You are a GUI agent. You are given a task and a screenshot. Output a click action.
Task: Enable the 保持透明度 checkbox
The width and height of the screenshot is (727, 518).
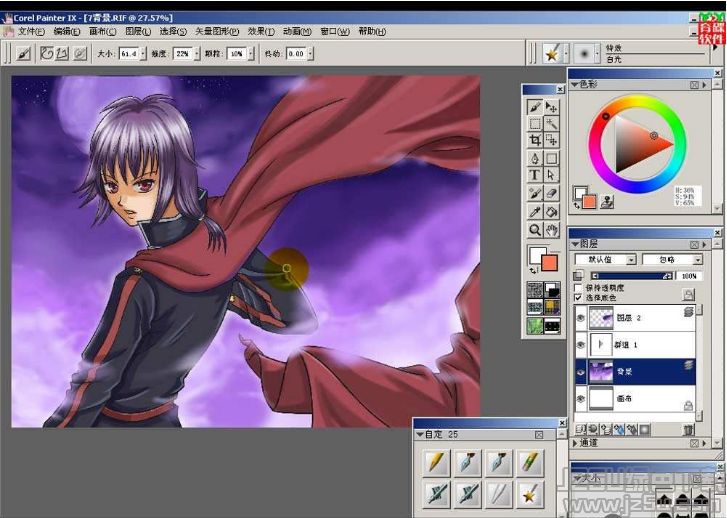pos(578,288)
